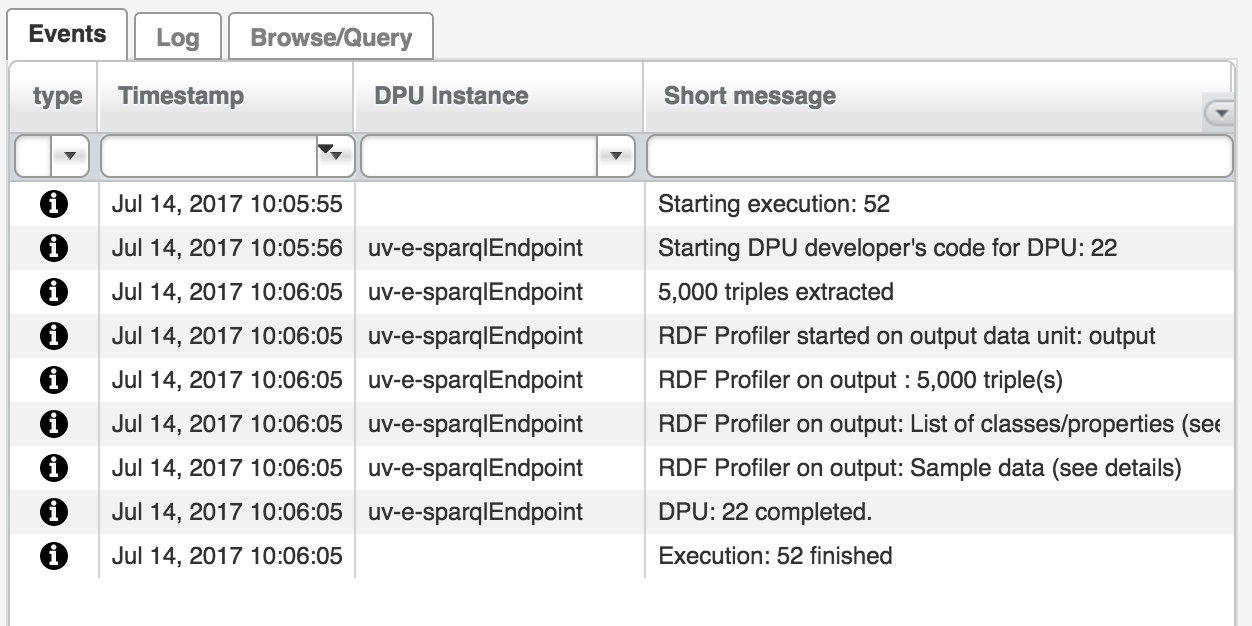The height and width of the screenshot is (626, 1252).
Task: Expand the DPU Instance filter dropdown
Action: (615, 156)
